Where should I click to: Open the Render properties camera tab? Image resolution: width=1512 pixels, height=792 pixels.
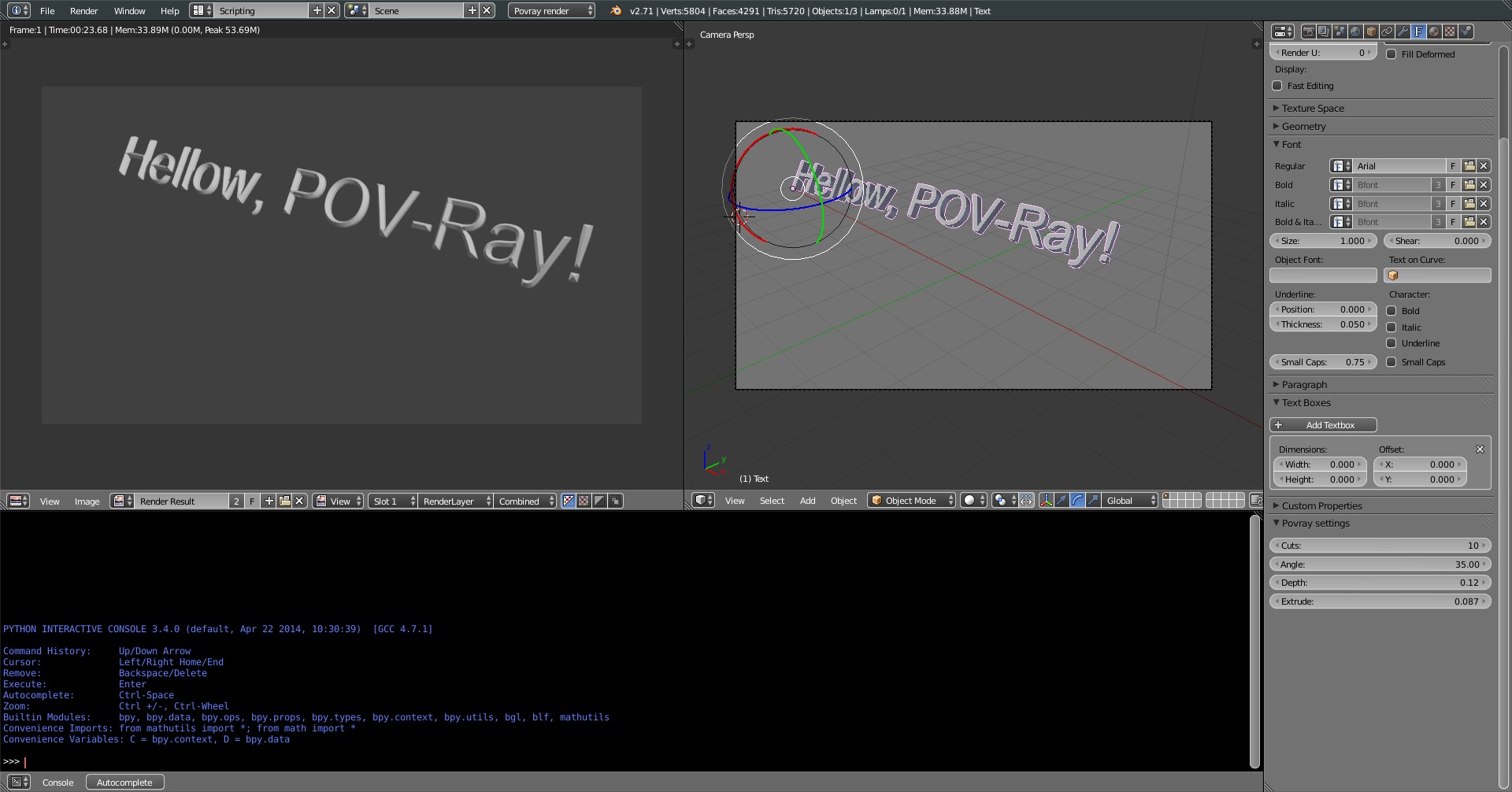pos(1308,31)
